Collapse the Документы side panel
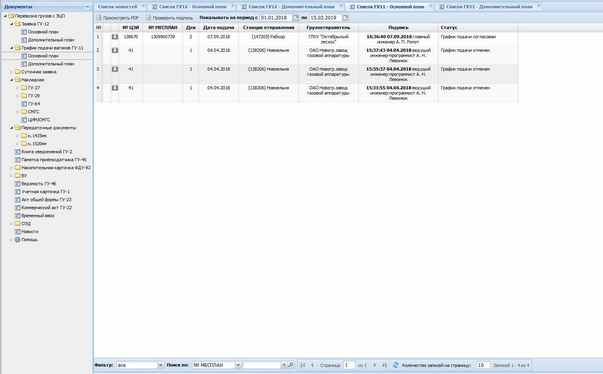This screenshot has height=374, width=603. (87, 7)
